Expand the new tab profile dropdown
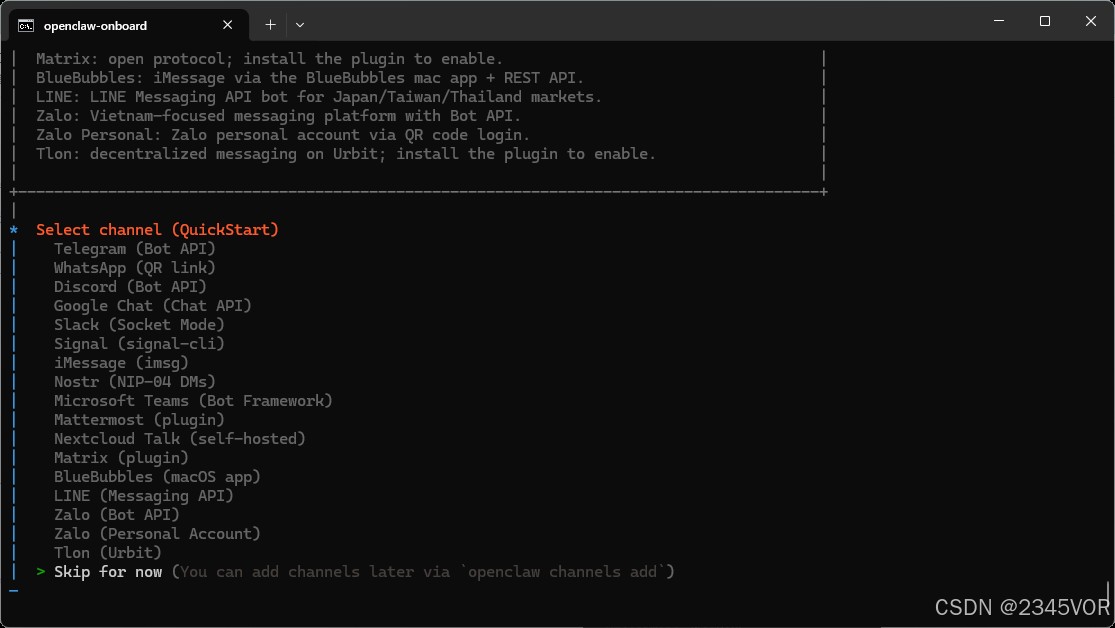This screenshot has height=628, width=1115. pyautogui.click(x=300, y=24)
